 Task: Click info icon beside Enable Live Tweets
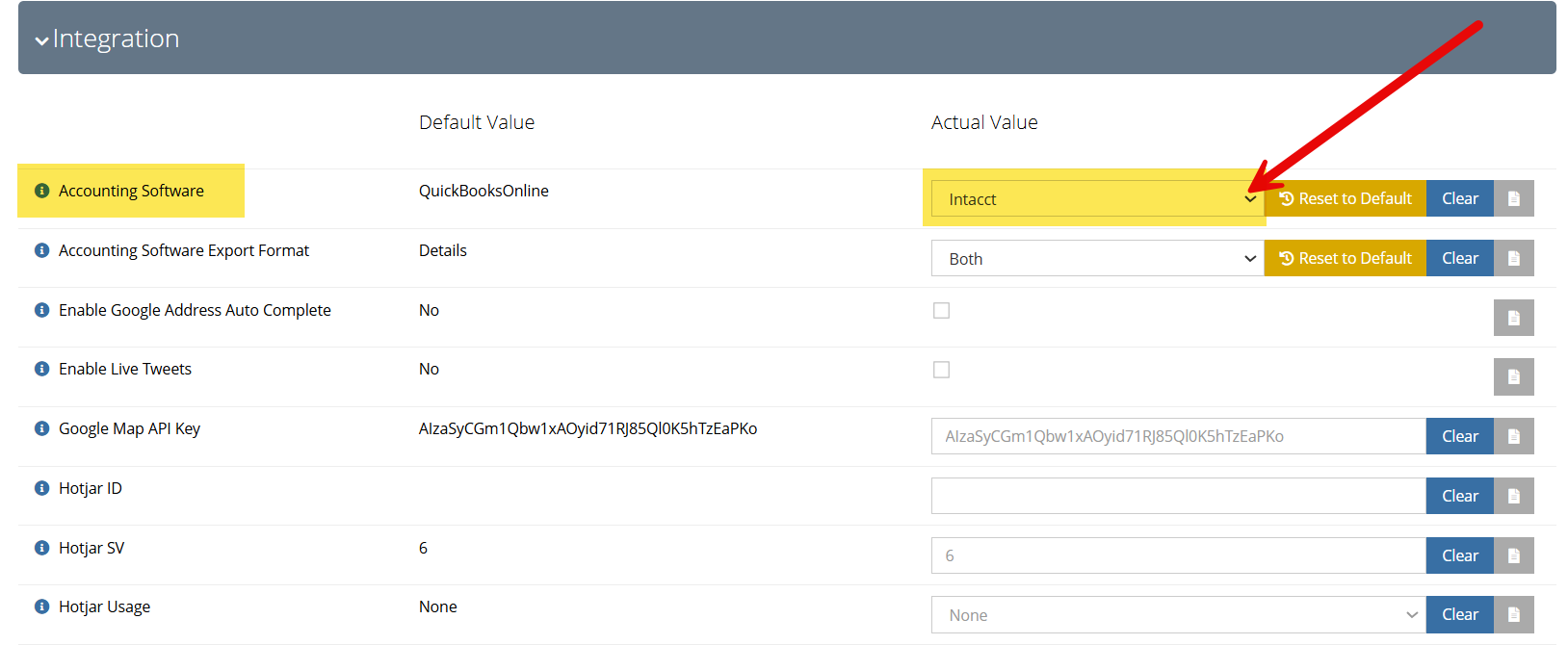[41, 369]
